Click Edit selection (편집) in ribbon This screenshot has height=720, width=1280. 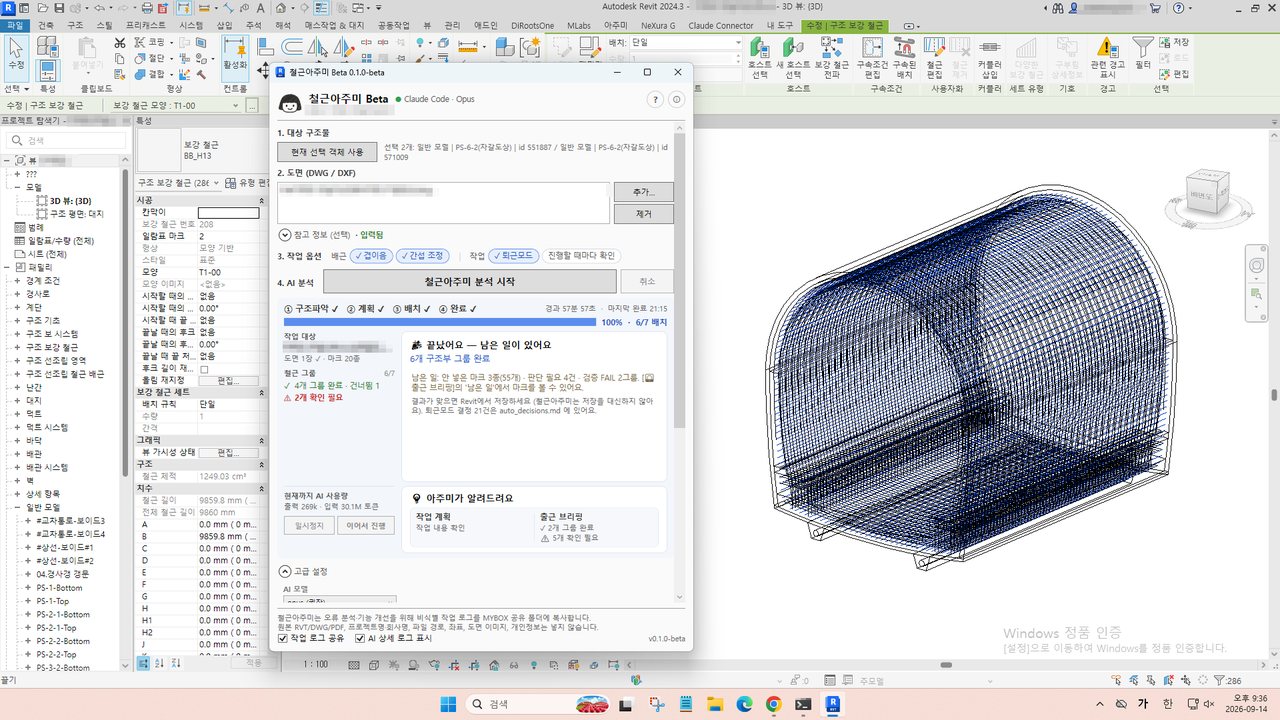(1174, 74)
